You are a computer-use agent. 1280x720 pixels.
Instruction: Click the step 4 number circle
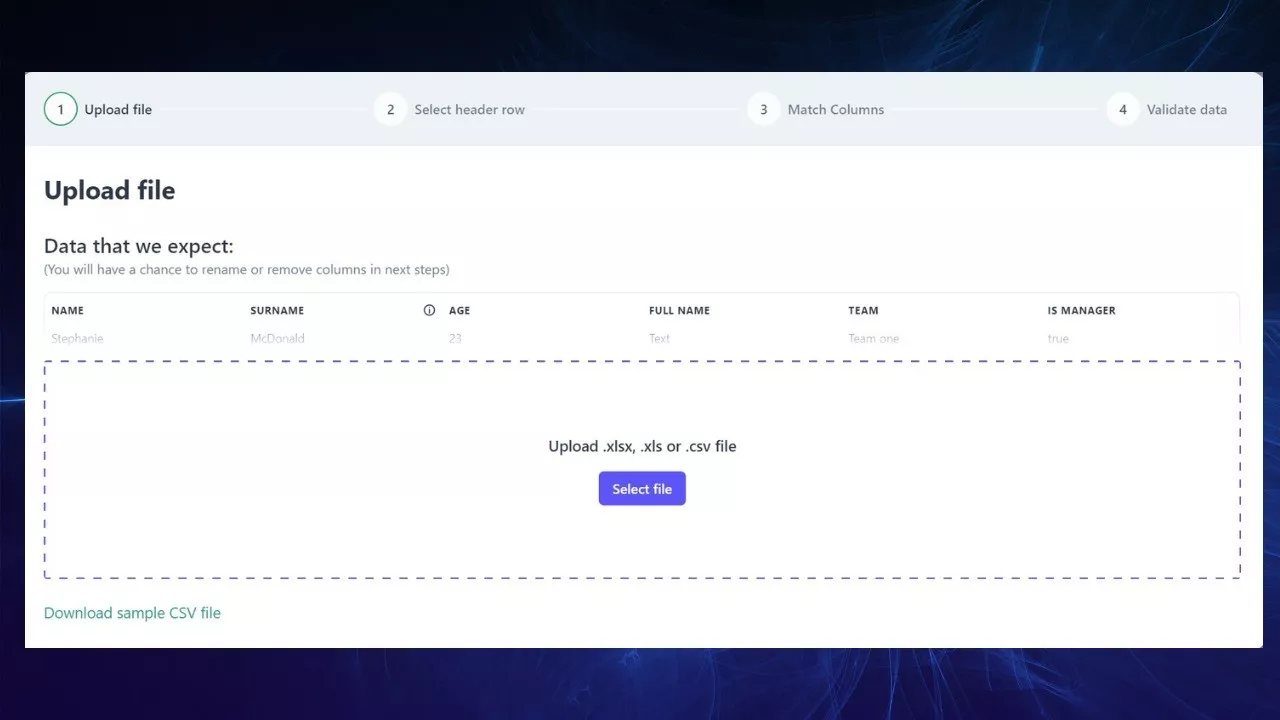1122,109
